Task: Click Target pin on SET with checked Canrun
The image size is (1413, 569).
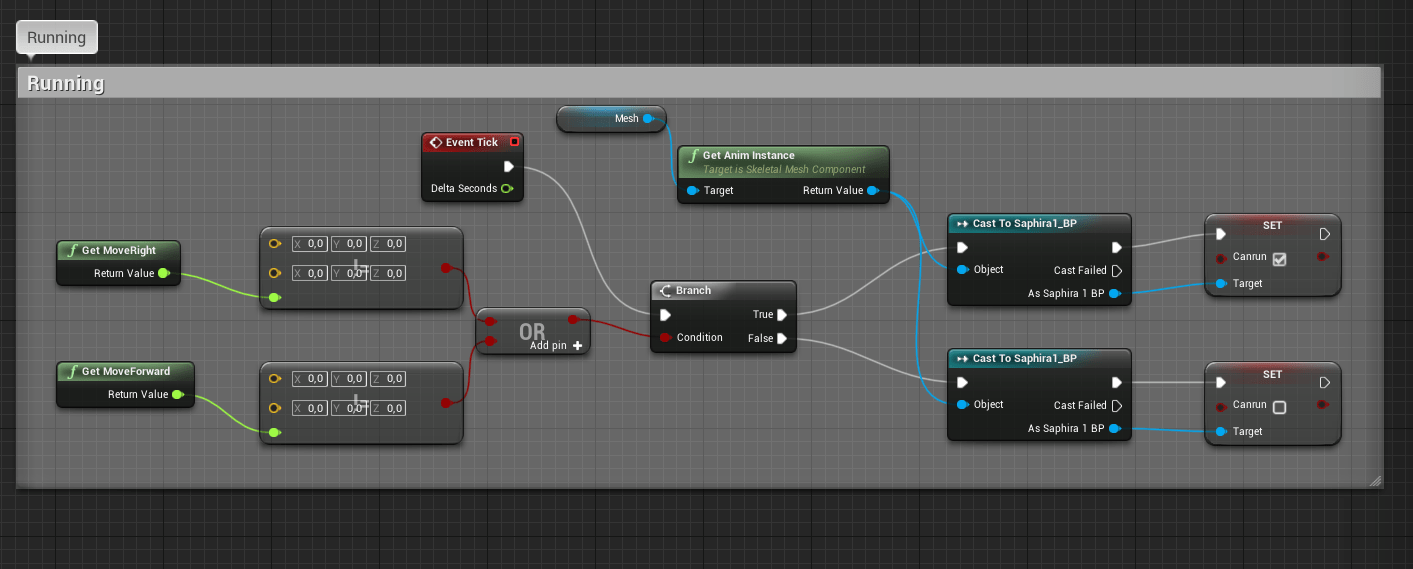Action: (1221, 284)
